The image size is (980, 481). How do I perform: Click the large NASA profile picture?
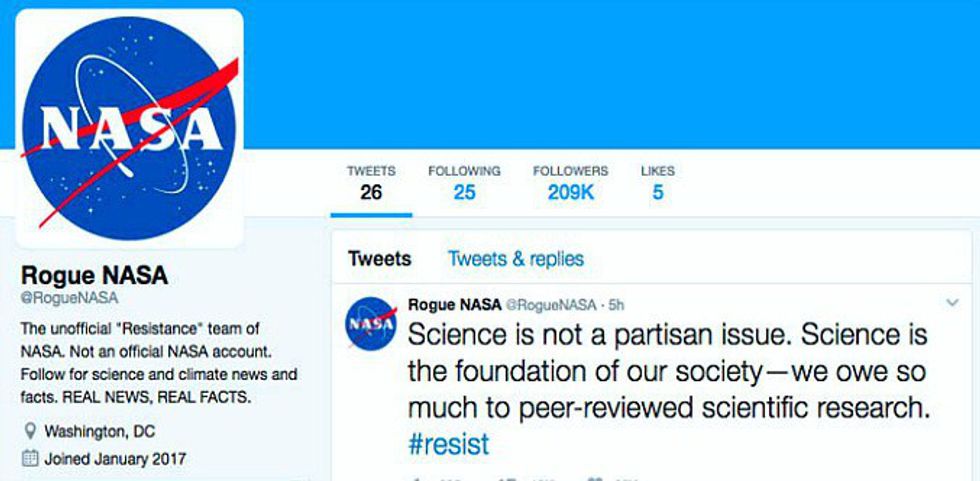coord(130,127)
